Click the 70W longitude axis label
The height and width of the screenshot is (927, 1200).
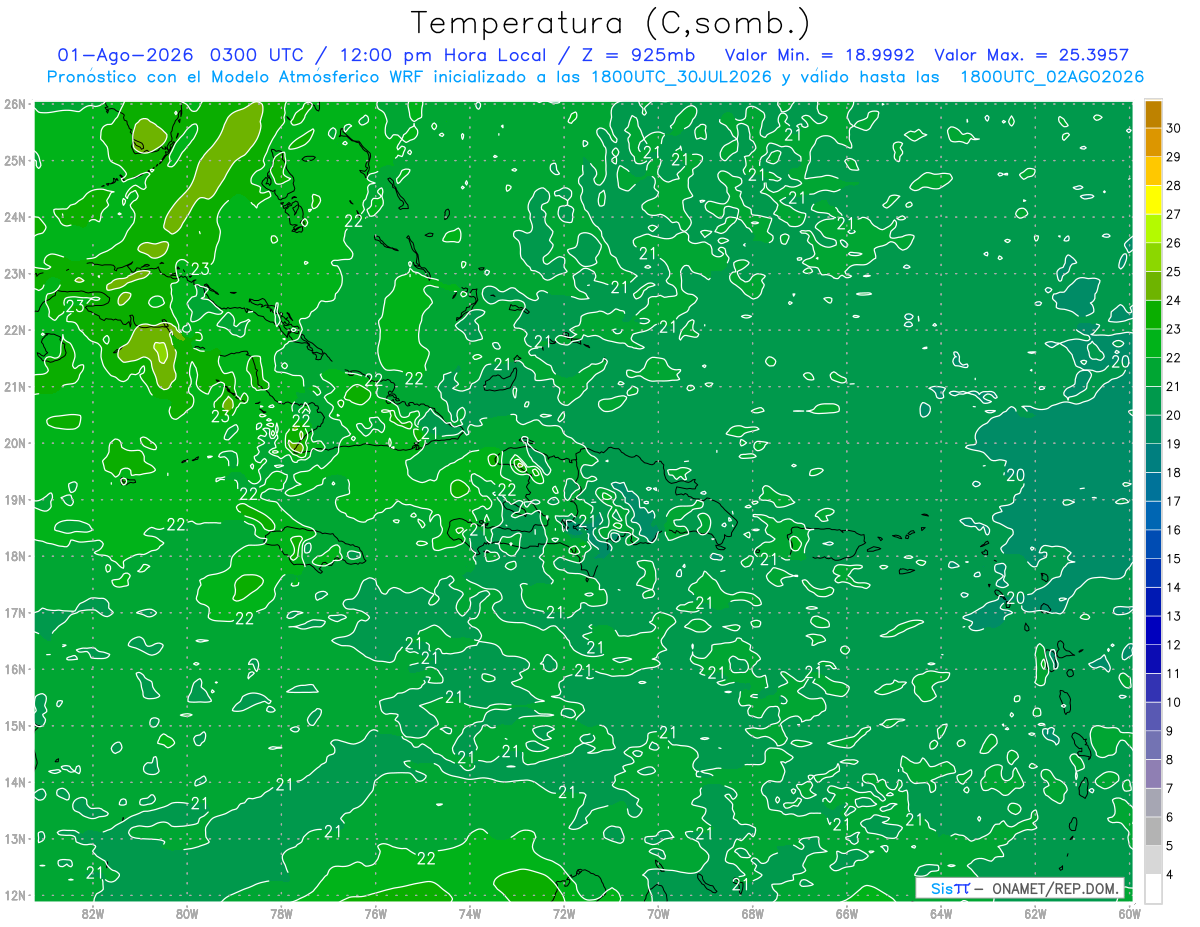658,913
